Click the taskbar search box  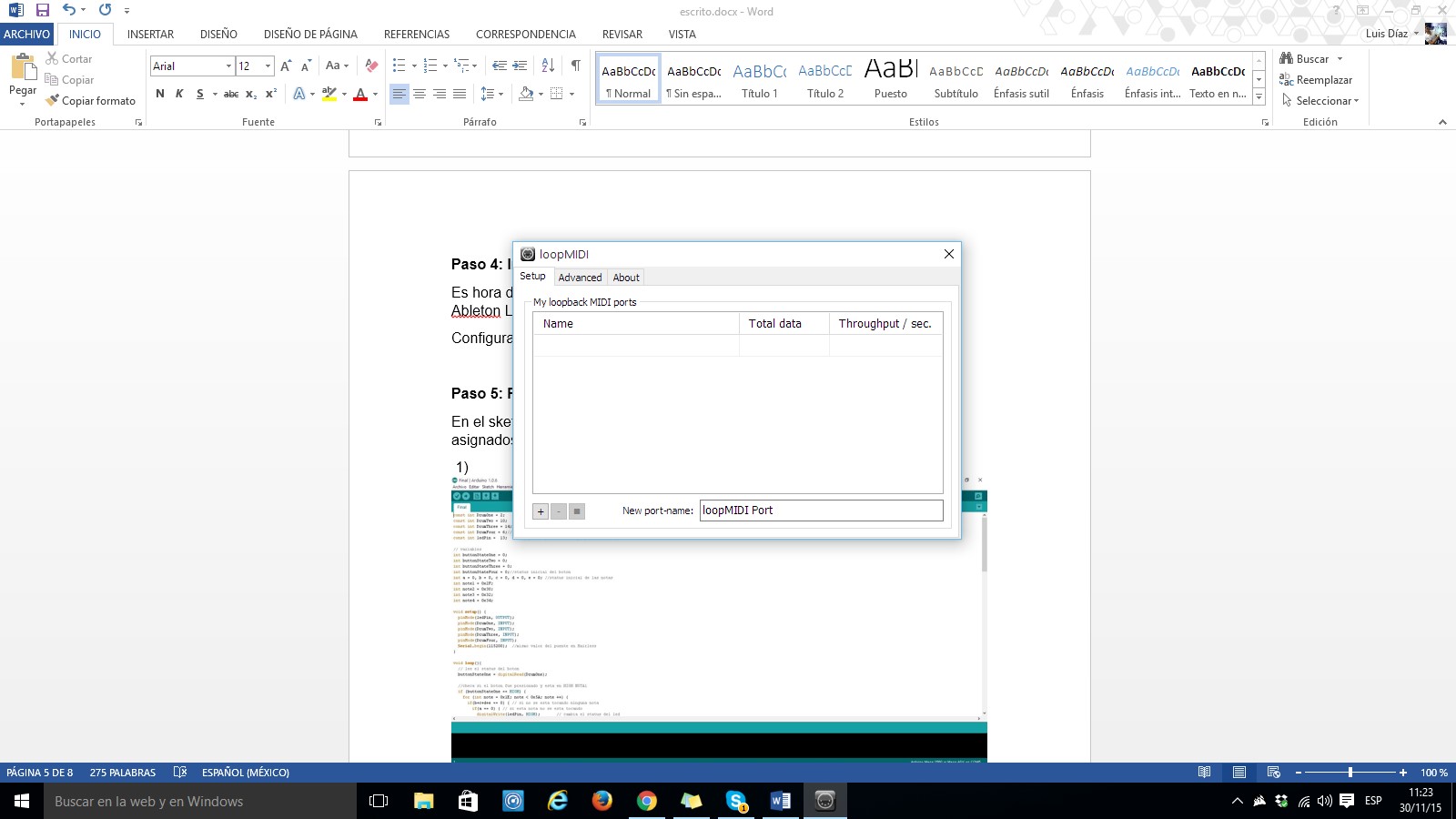tap(200, 801)
